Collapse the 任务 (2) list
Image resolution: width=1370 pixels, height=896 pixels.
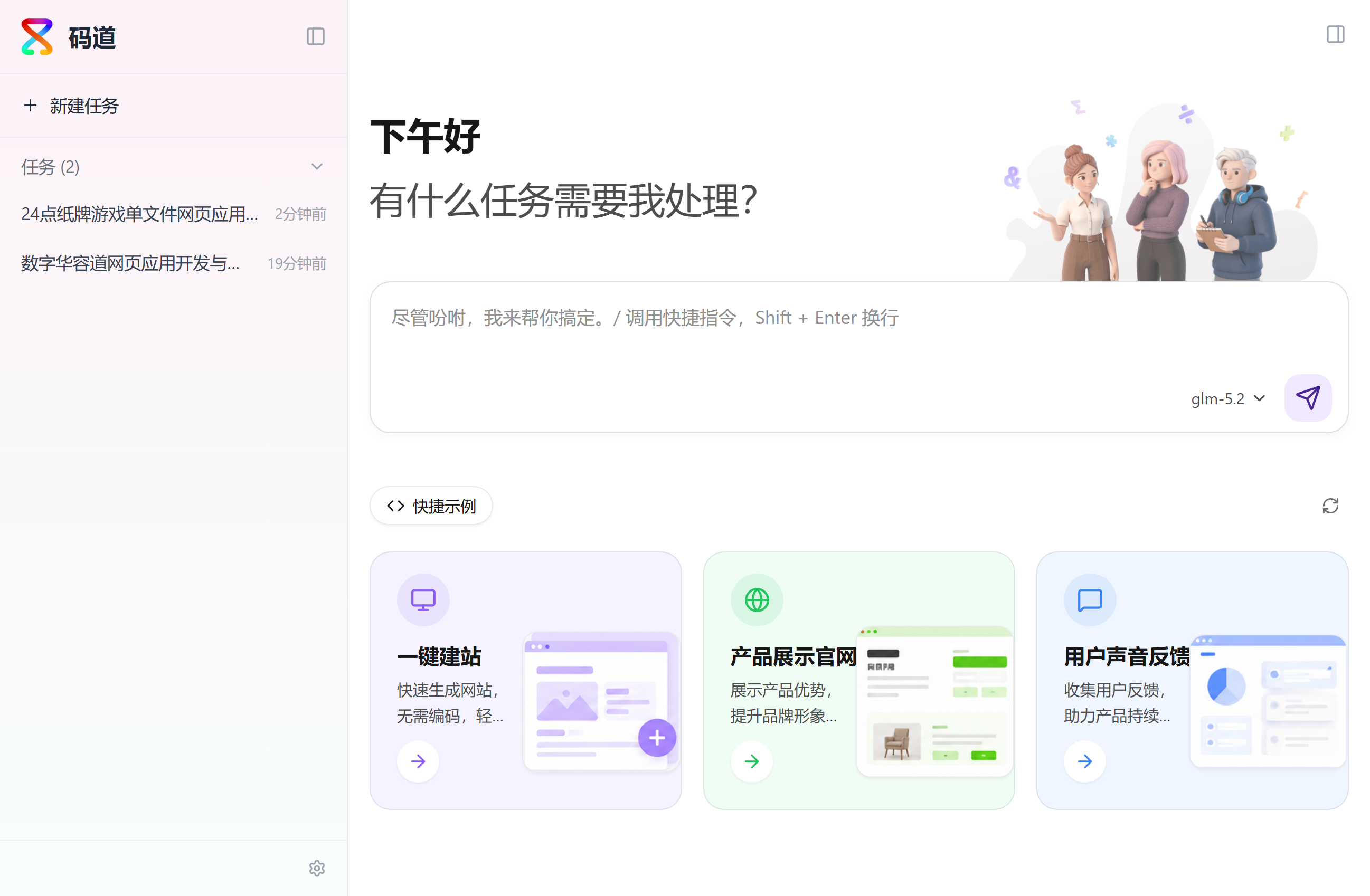click(x=317, y=167)
